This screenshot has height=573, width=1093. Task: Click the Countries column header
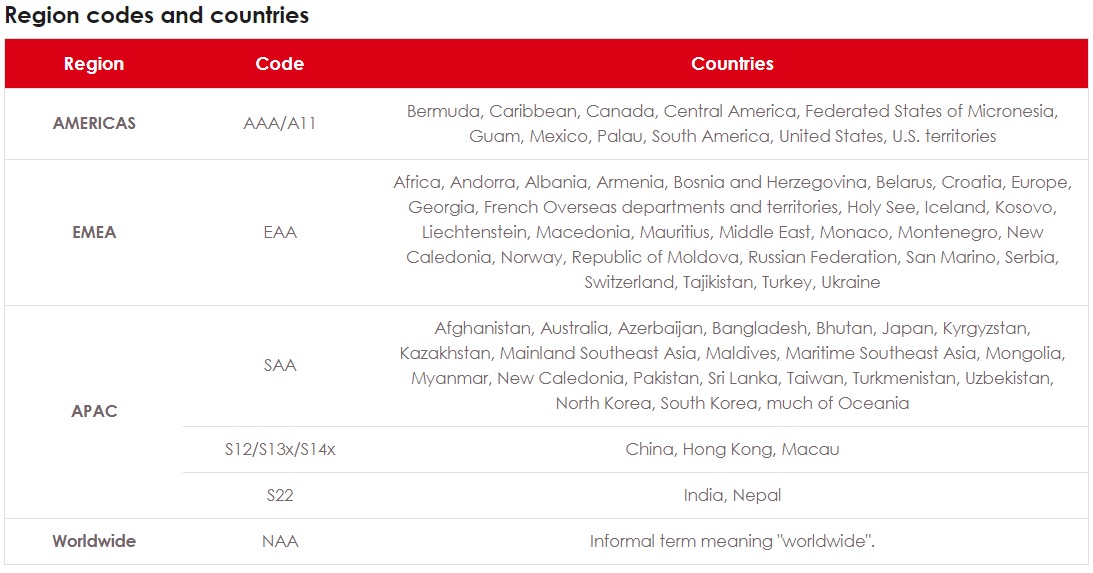pyautogui.click(x=732, y=63)
